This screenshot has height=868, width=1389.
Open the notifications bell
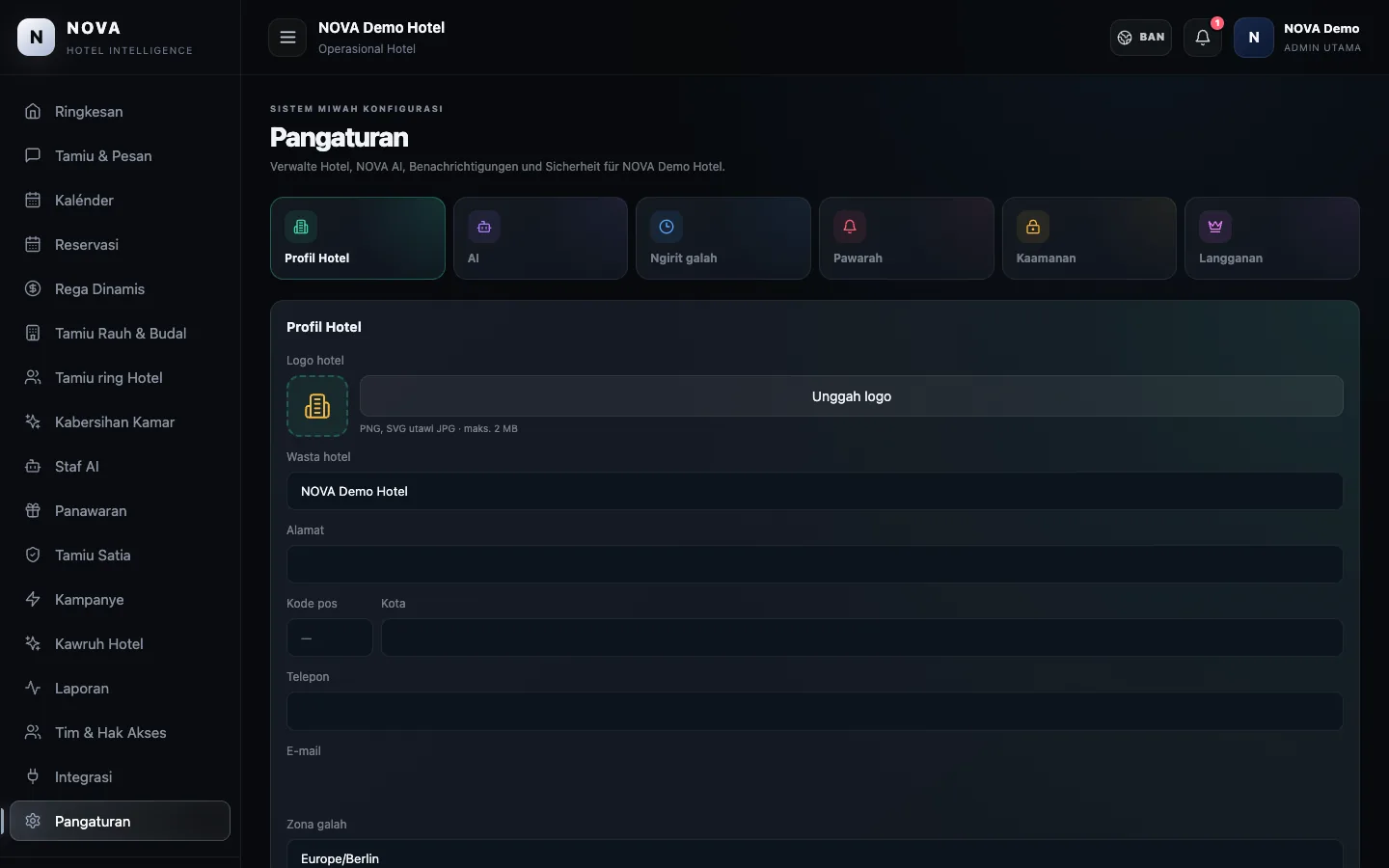point(1203,38)
